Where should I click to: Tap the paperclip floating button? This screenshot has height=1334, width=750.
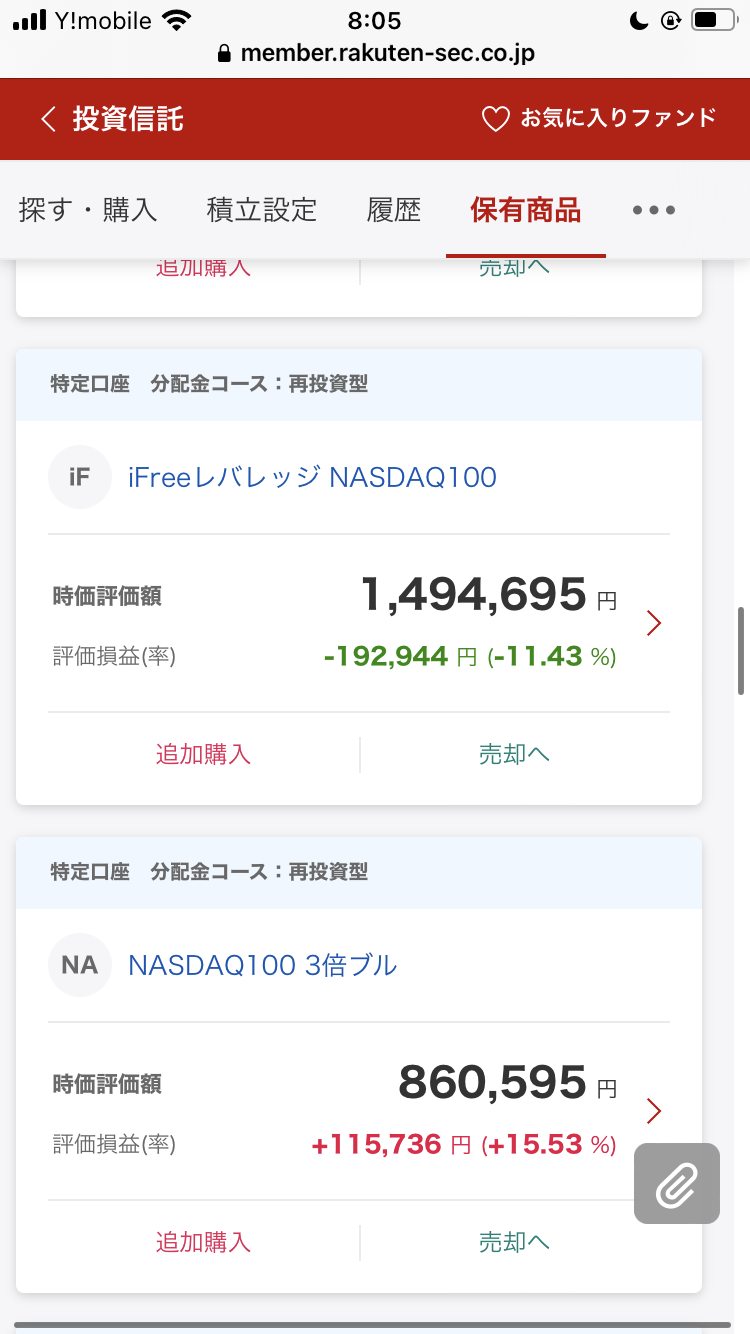676,1183
